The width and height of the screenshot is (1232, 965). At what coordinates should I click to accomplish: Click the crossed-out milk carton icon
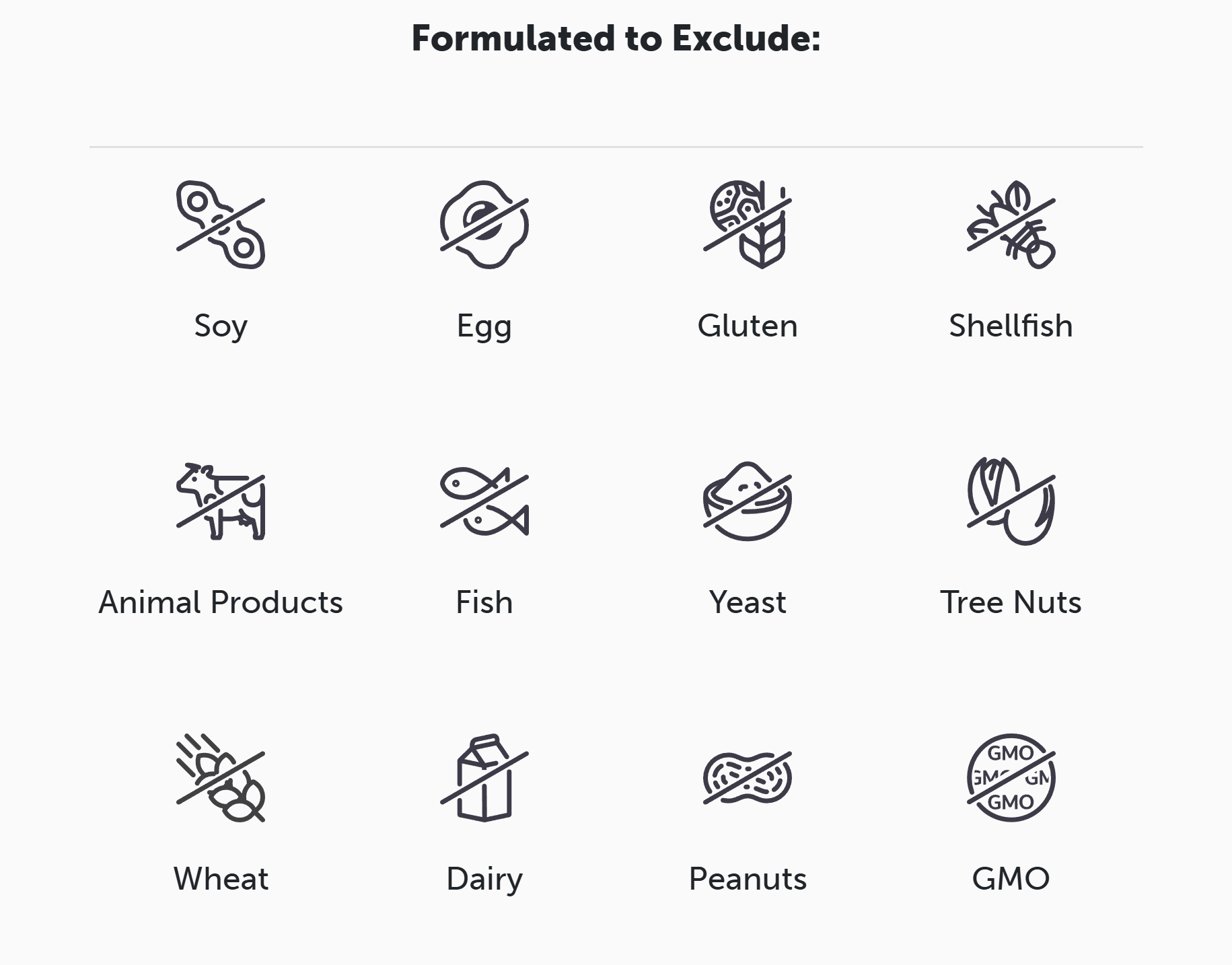pyautogui.click(x=484, y=778)
